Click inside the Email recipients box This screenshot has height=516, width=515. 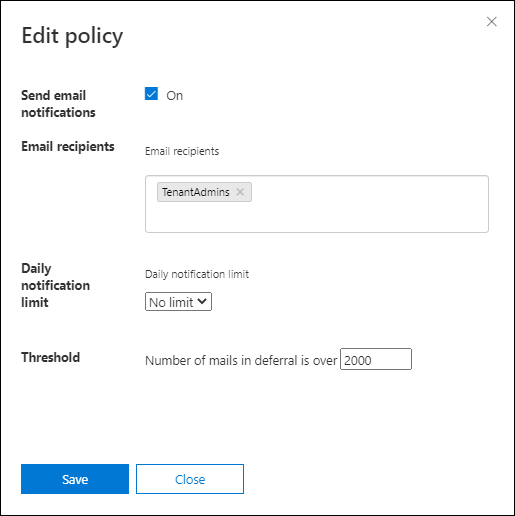tap(317, 204)
